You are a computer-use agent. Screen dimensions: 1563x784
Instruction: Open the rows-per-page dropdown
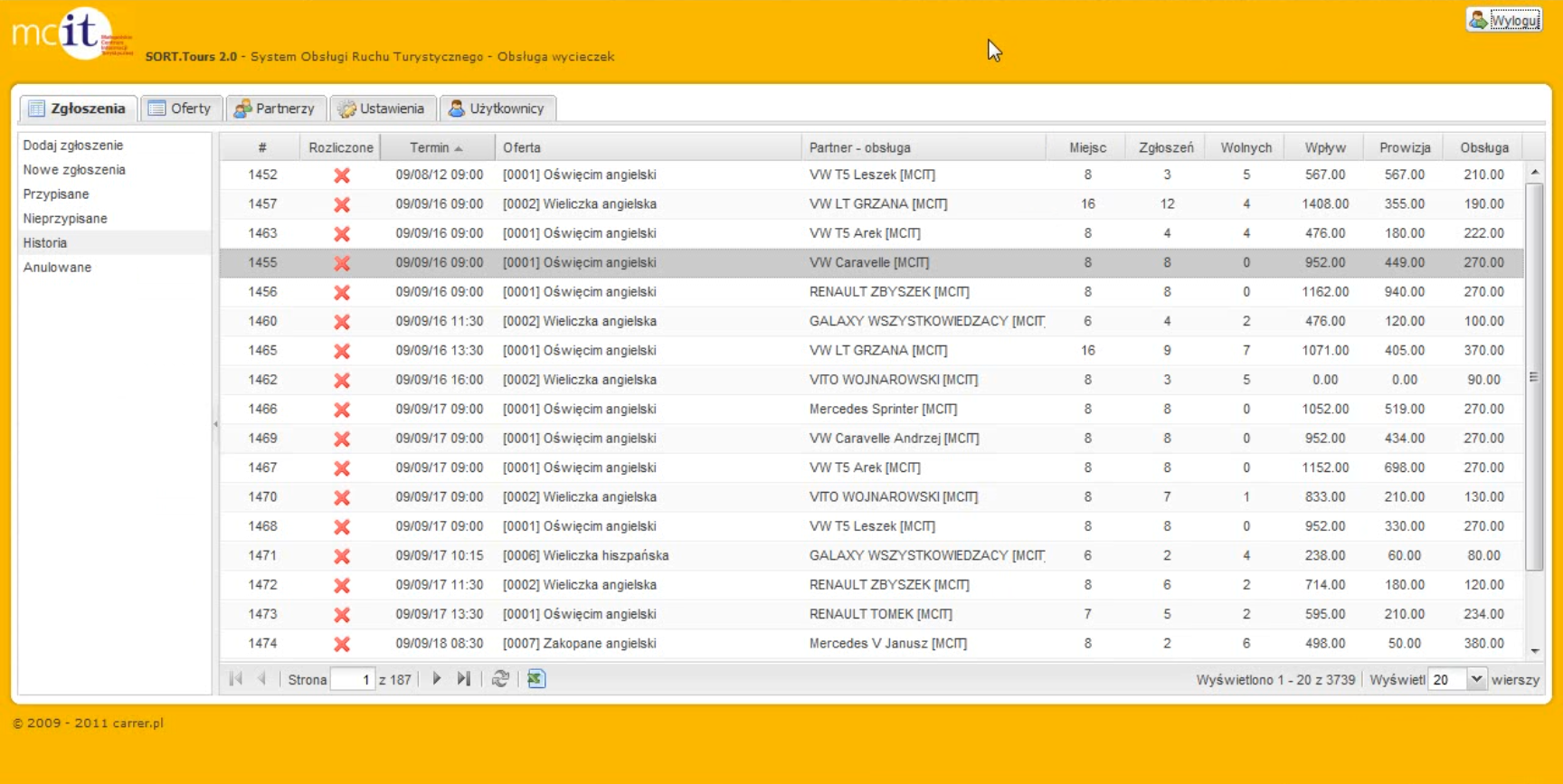coord(1476,679)
